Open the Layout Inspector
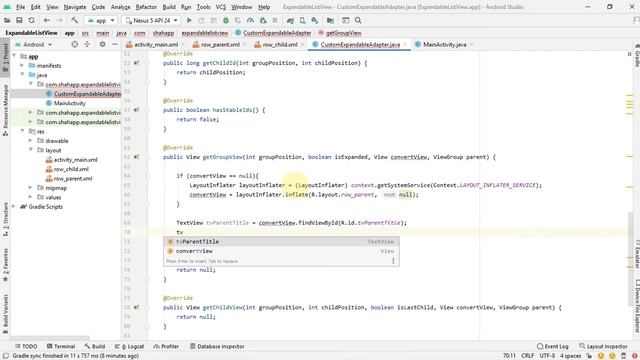The height and width of the screenshot is (360, 640). pos(603,346)
